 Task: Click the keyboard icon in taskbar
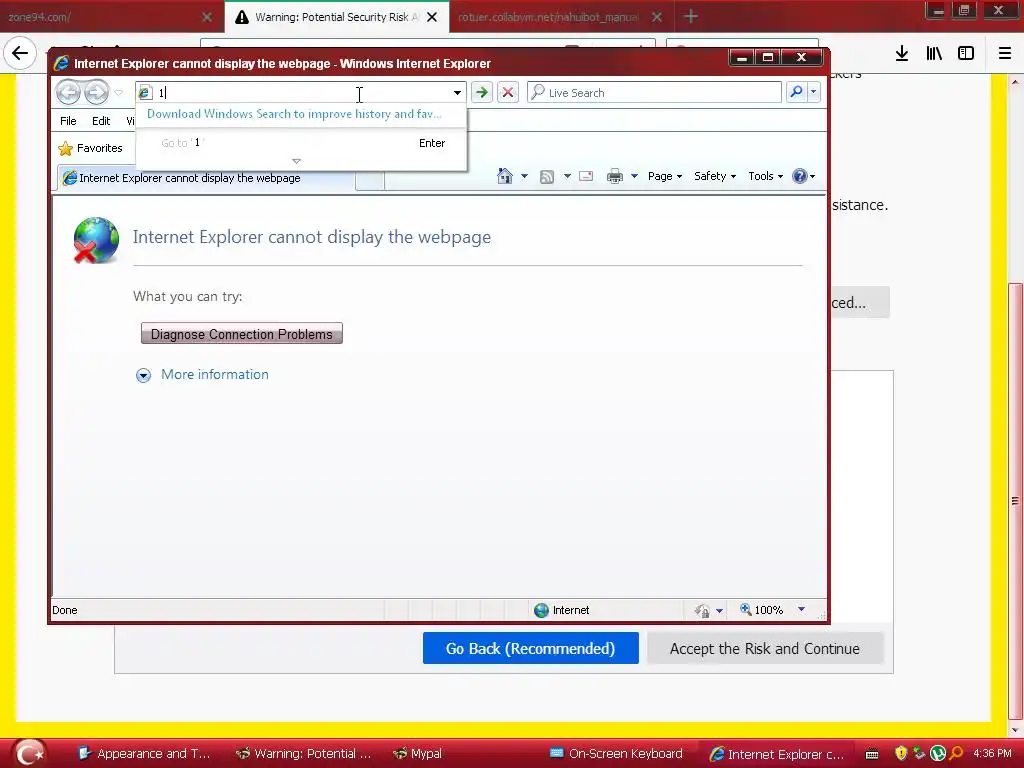872,754
